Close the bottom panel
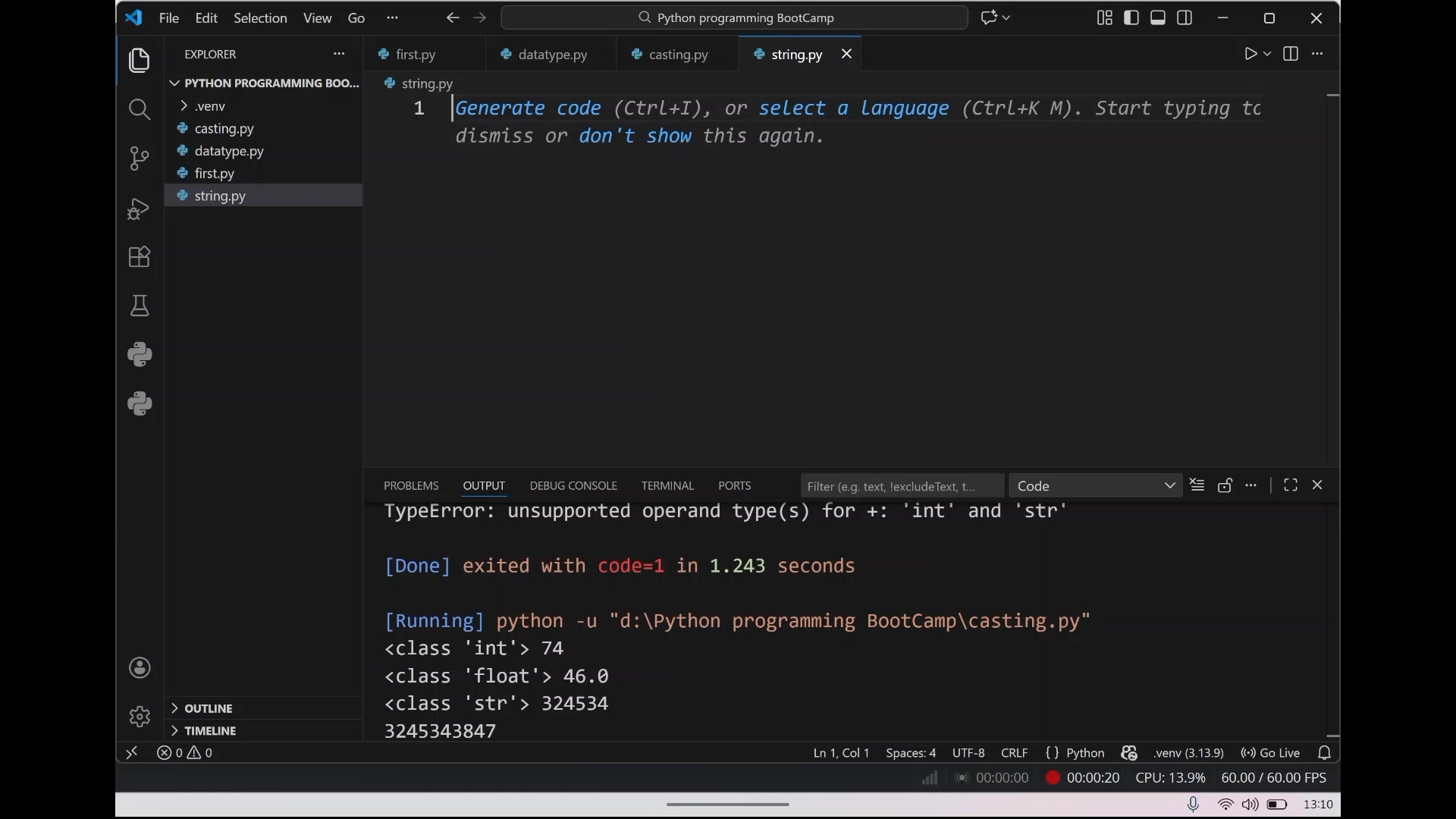Viewport: 1456px width, 819px height. [x=1317, y=485]
